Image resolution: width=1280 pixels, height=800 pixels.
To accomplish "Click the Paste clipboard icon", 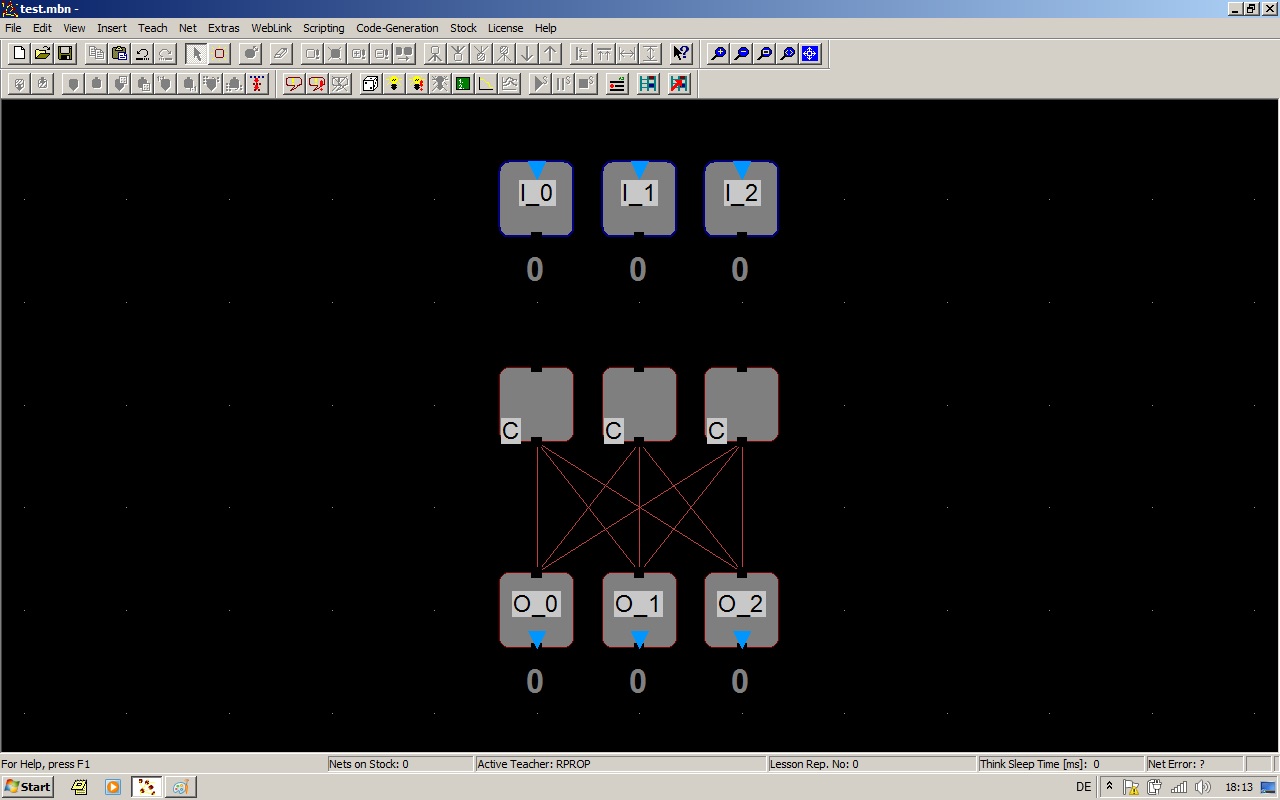I will [x=120, y=54].
